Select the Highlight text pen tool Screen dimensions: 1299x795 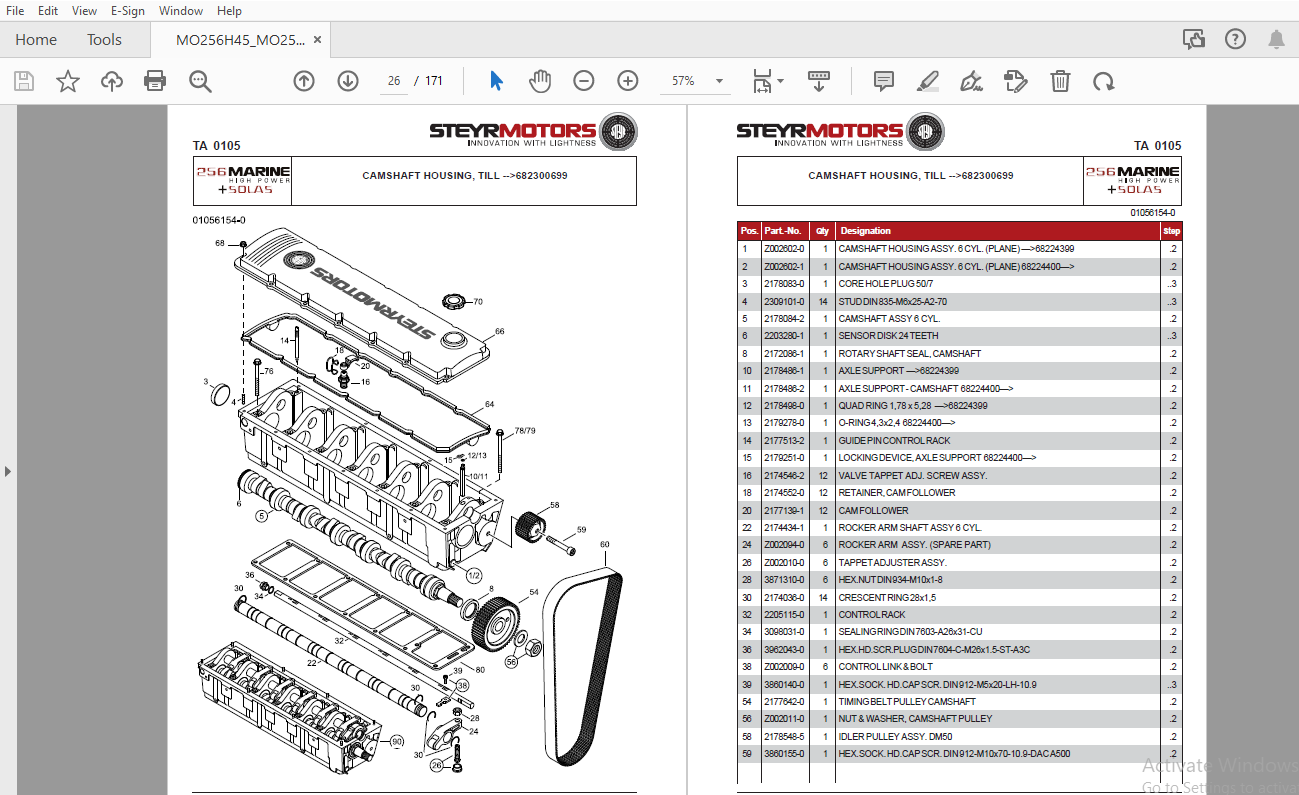pos(928,81)
